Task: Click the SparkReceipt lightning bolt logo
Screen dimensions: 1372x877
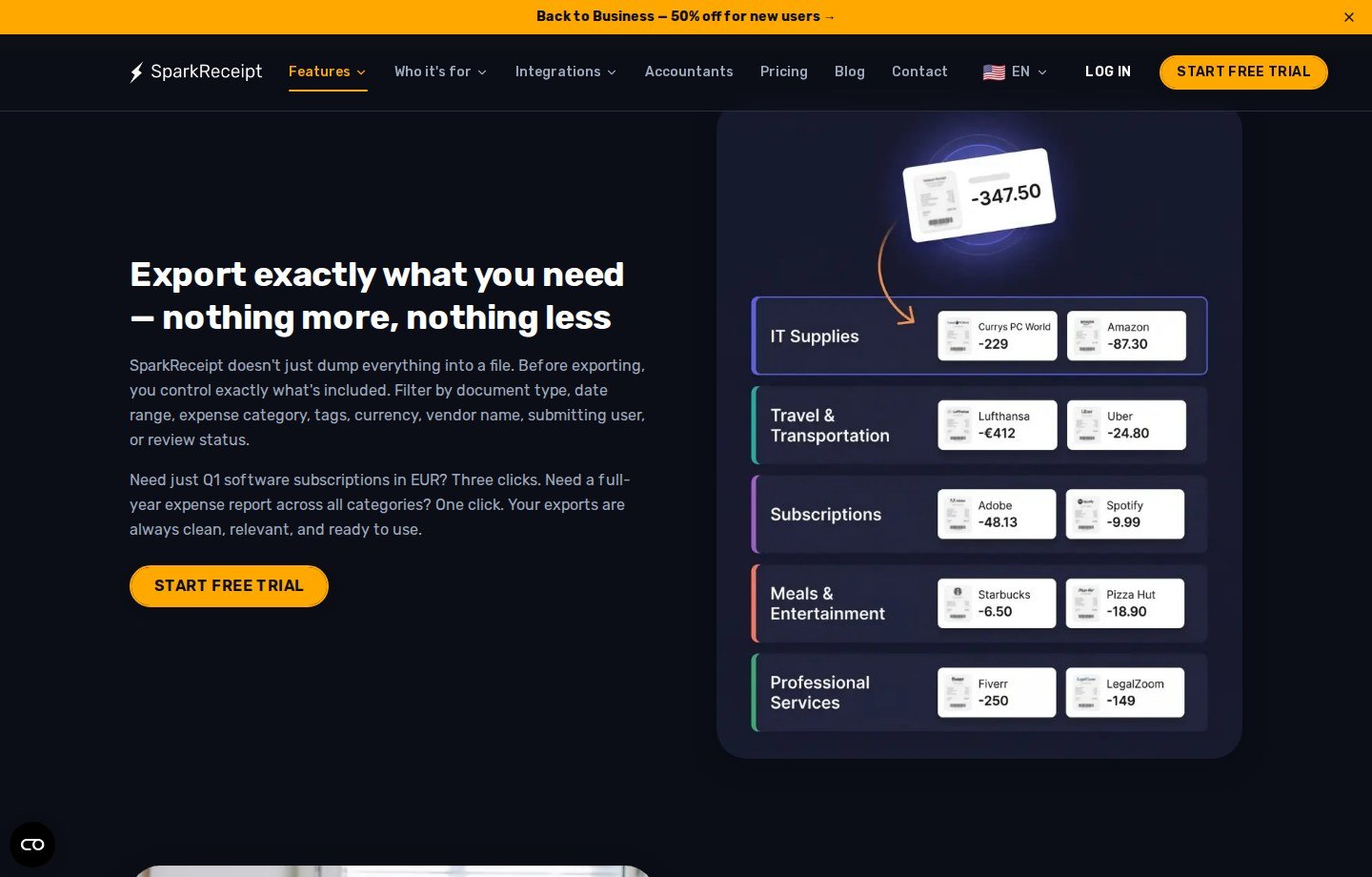Action: point(136,72)
